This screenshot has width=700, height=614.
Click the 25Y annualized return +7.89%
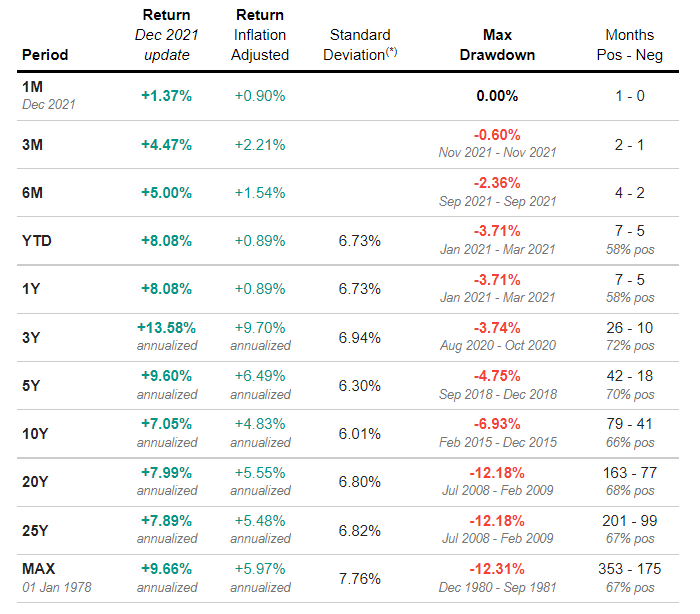click(167, 520)
